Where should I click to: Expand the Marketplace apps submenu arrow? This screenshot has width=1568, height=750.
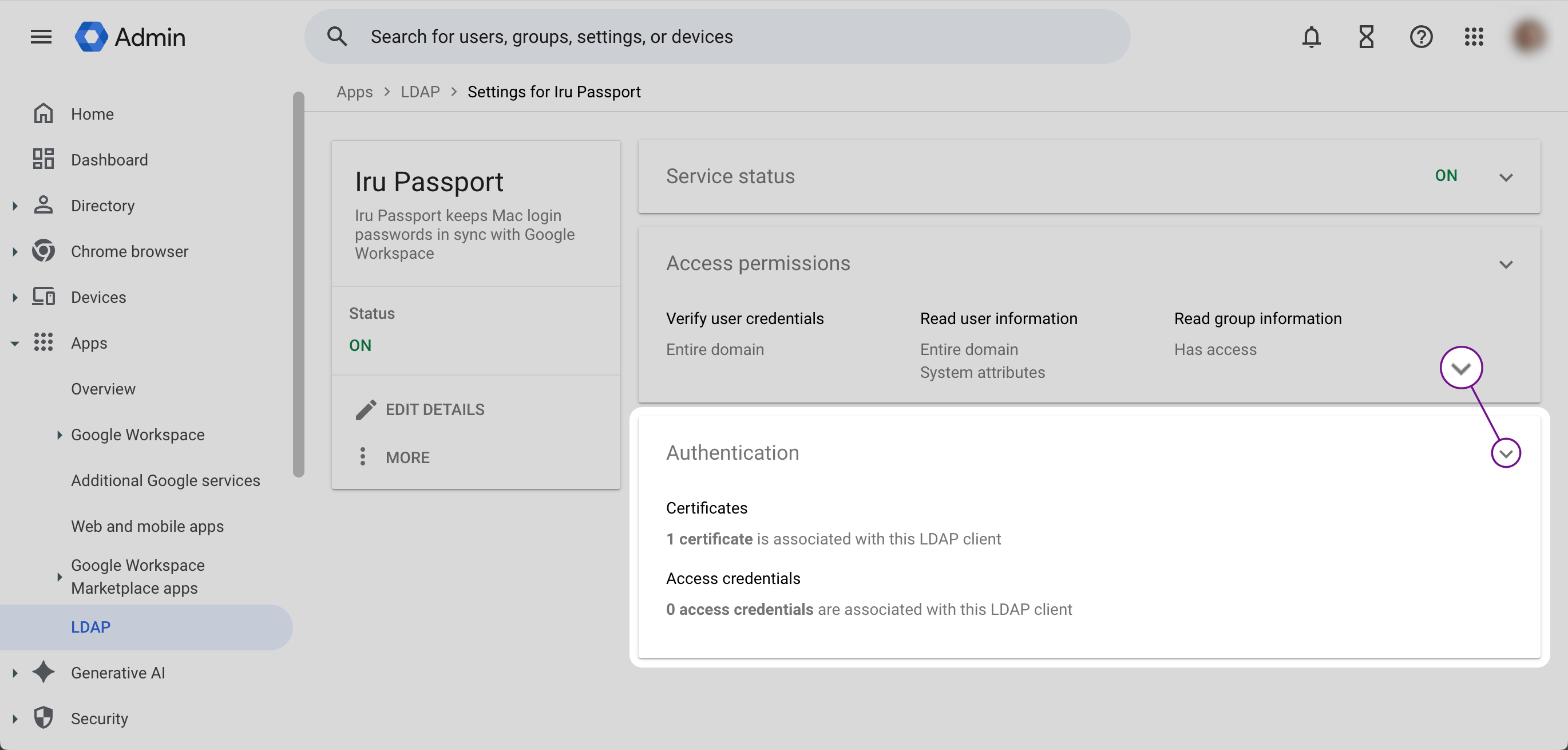click(59, 577)
